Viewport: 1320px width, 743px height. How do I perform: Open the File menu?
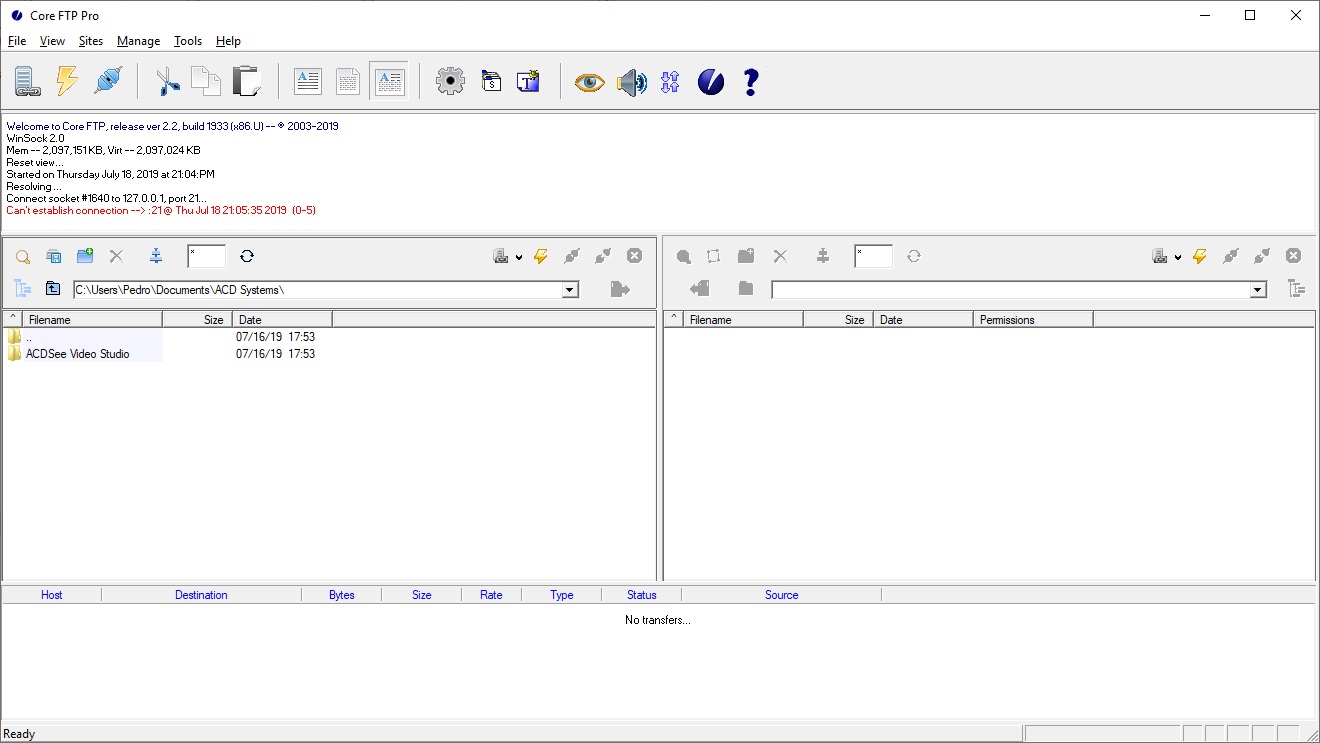coord(17,41)
